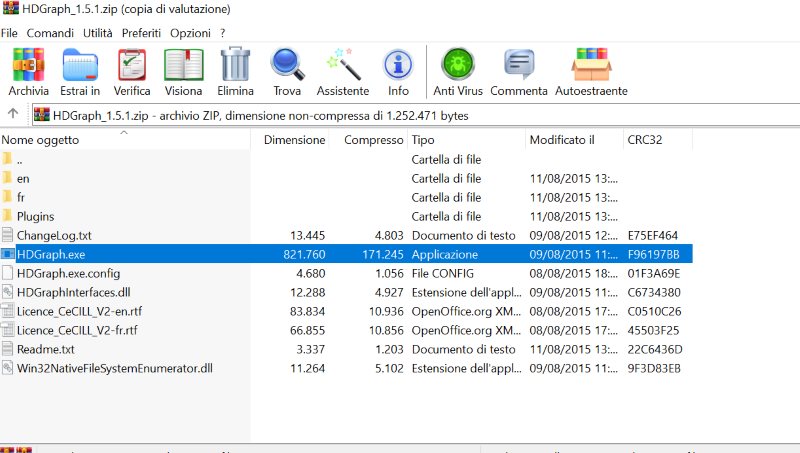800x453 pixels.
Task: Click the CRC32 value E75EF464
Action: [653, 235]
